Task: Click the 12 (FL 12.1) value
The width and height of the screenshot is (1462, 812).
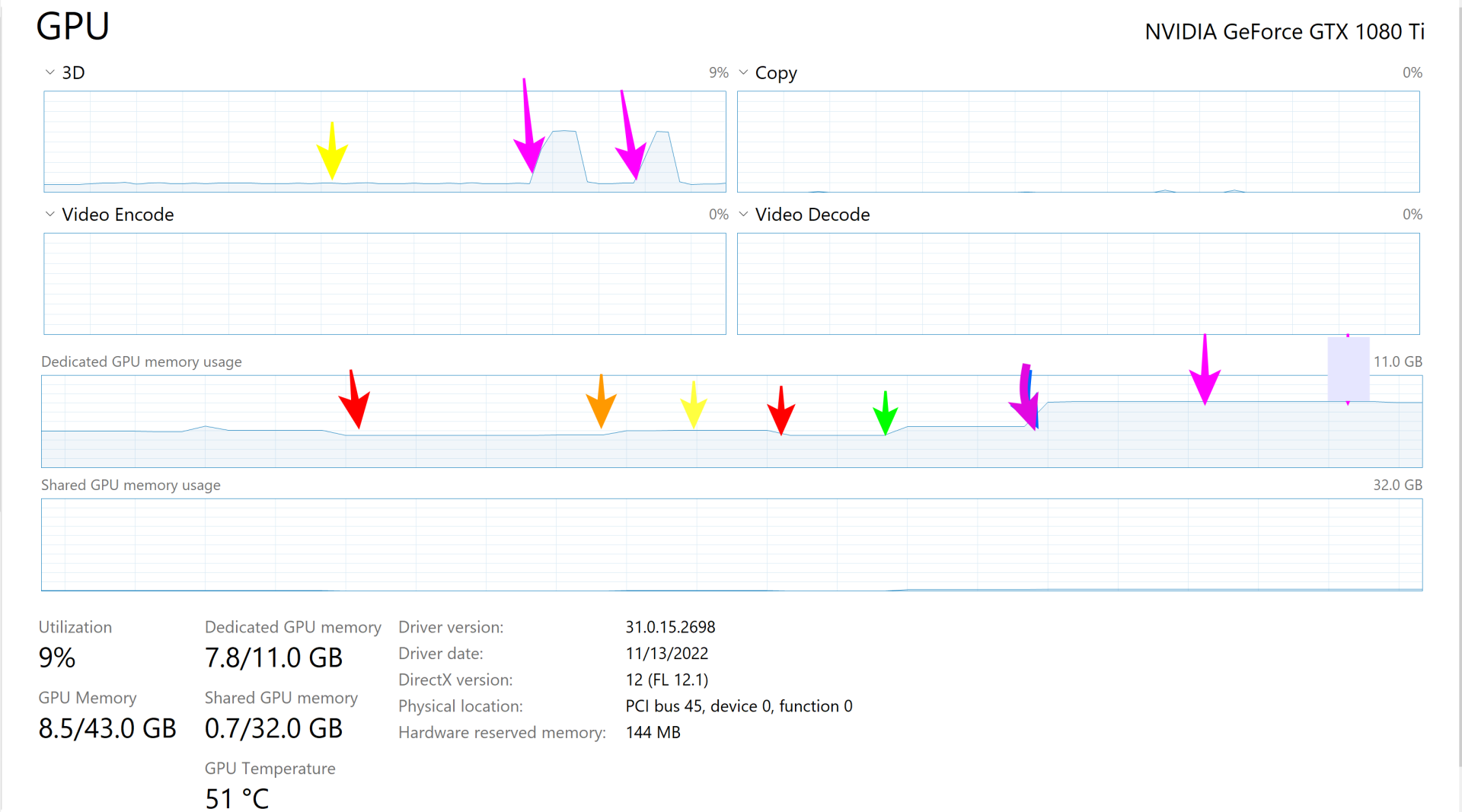Action: 667,680
